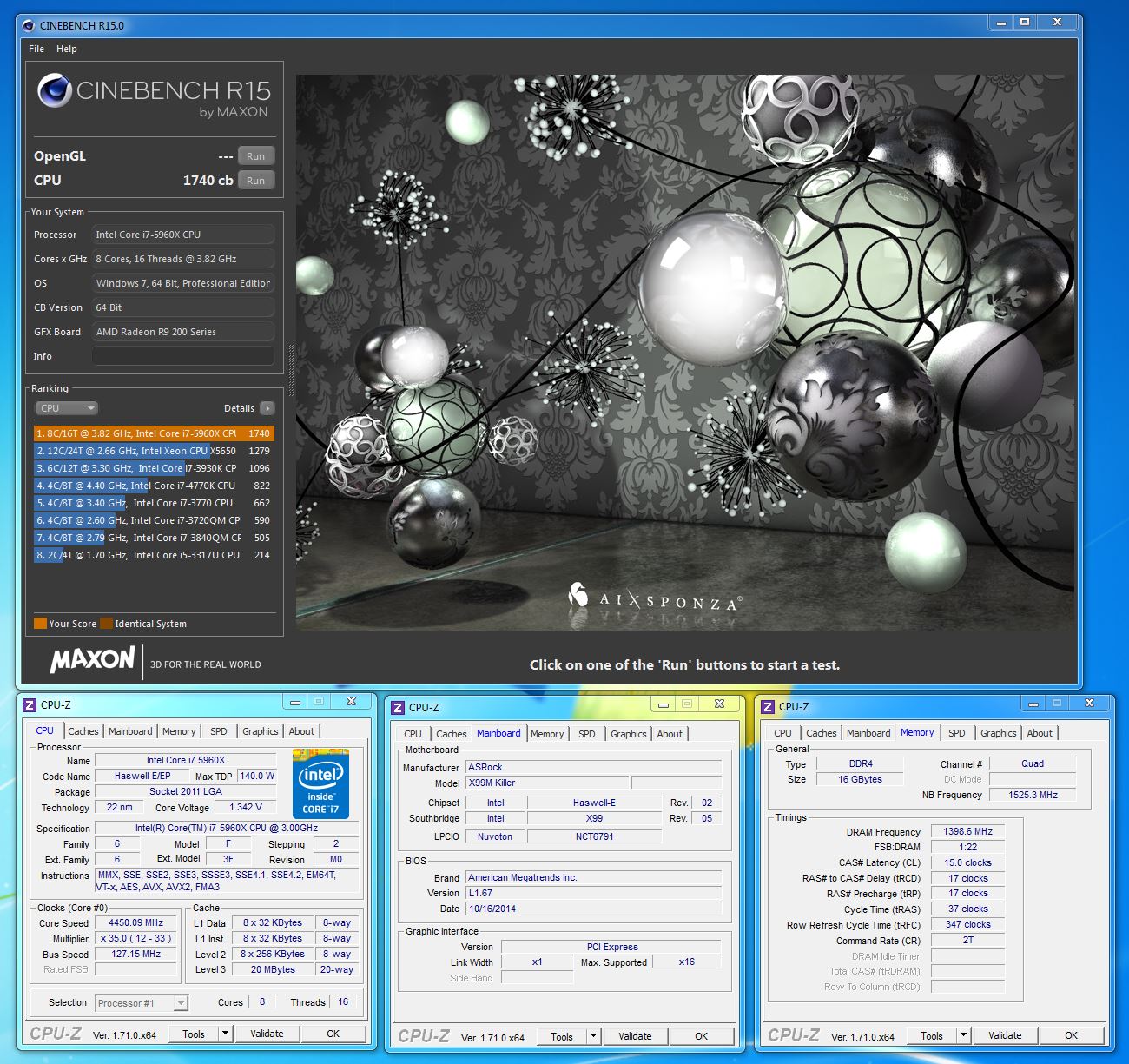Switch to Memory tab in left CPU-Z
This screenshot has height=1064, width=1129.
179,731
